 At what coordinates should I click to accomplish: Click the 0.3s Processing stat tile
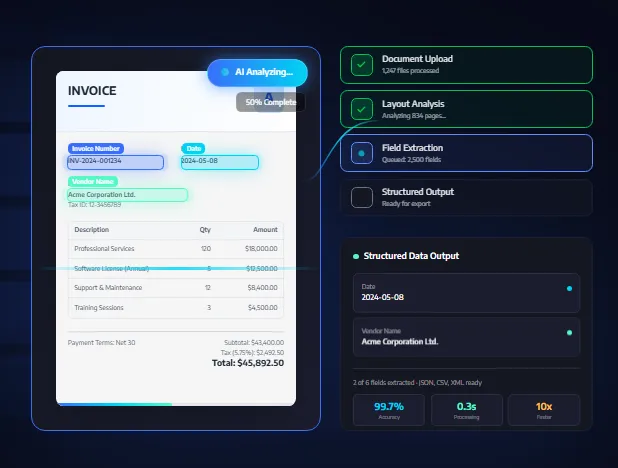click(466, 410)
